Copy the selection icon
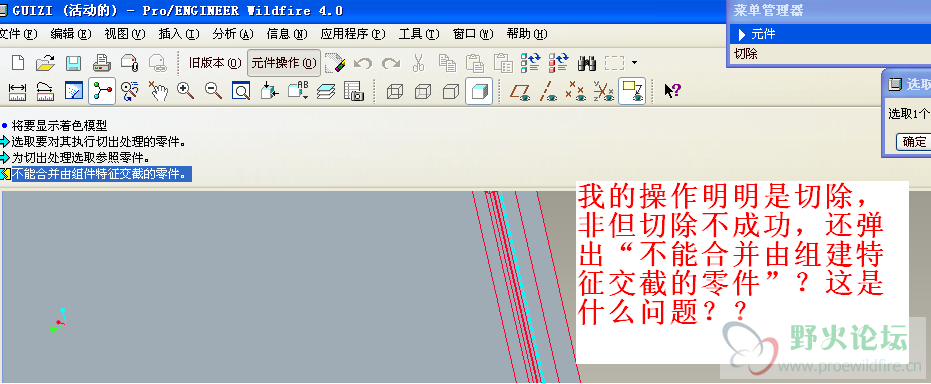Screen dimensions: 931x384 [446, 63]
